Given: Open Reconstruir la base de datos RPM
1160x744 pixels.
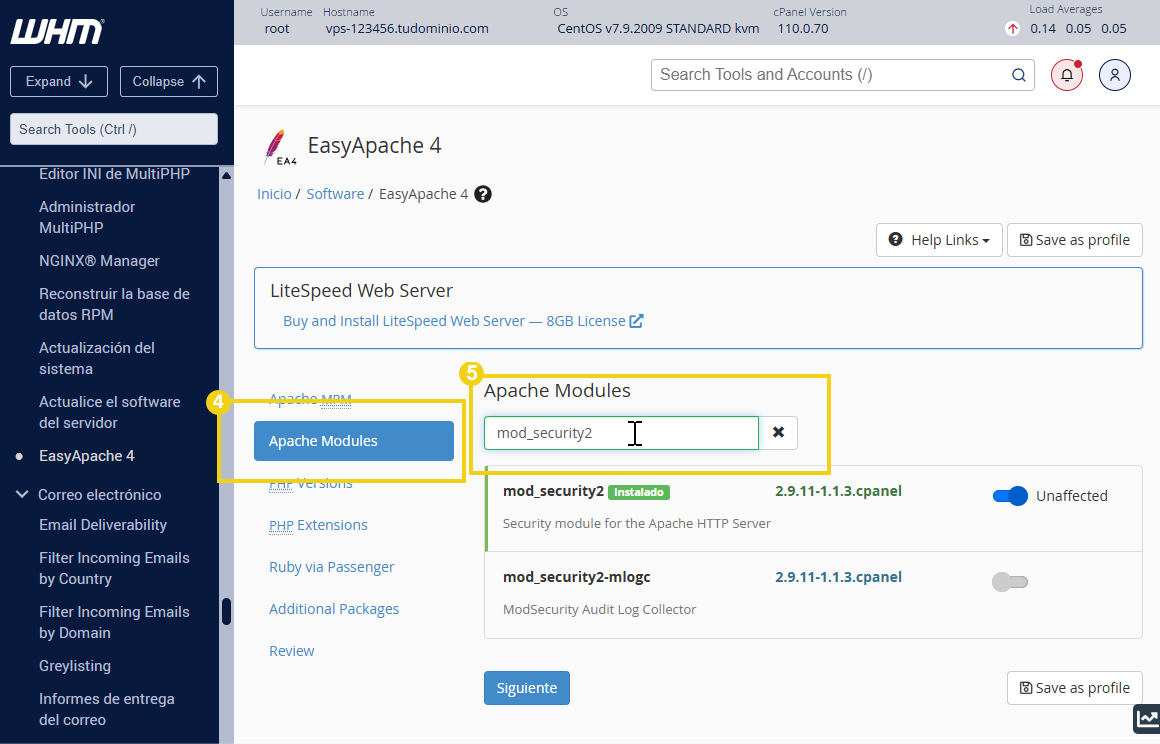Looking at the screenshot, I should pyautogui.click(x=115, y=304).
